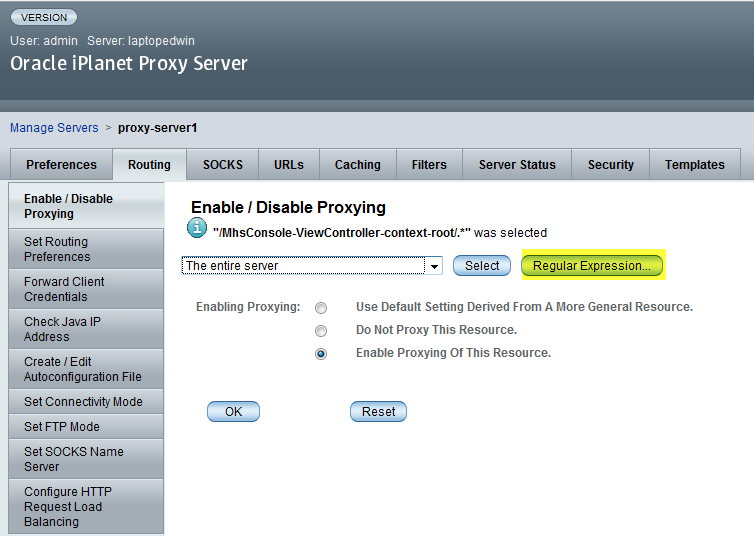
Task: Open the SOCKS tab
Action: click(x=223, y=164)
